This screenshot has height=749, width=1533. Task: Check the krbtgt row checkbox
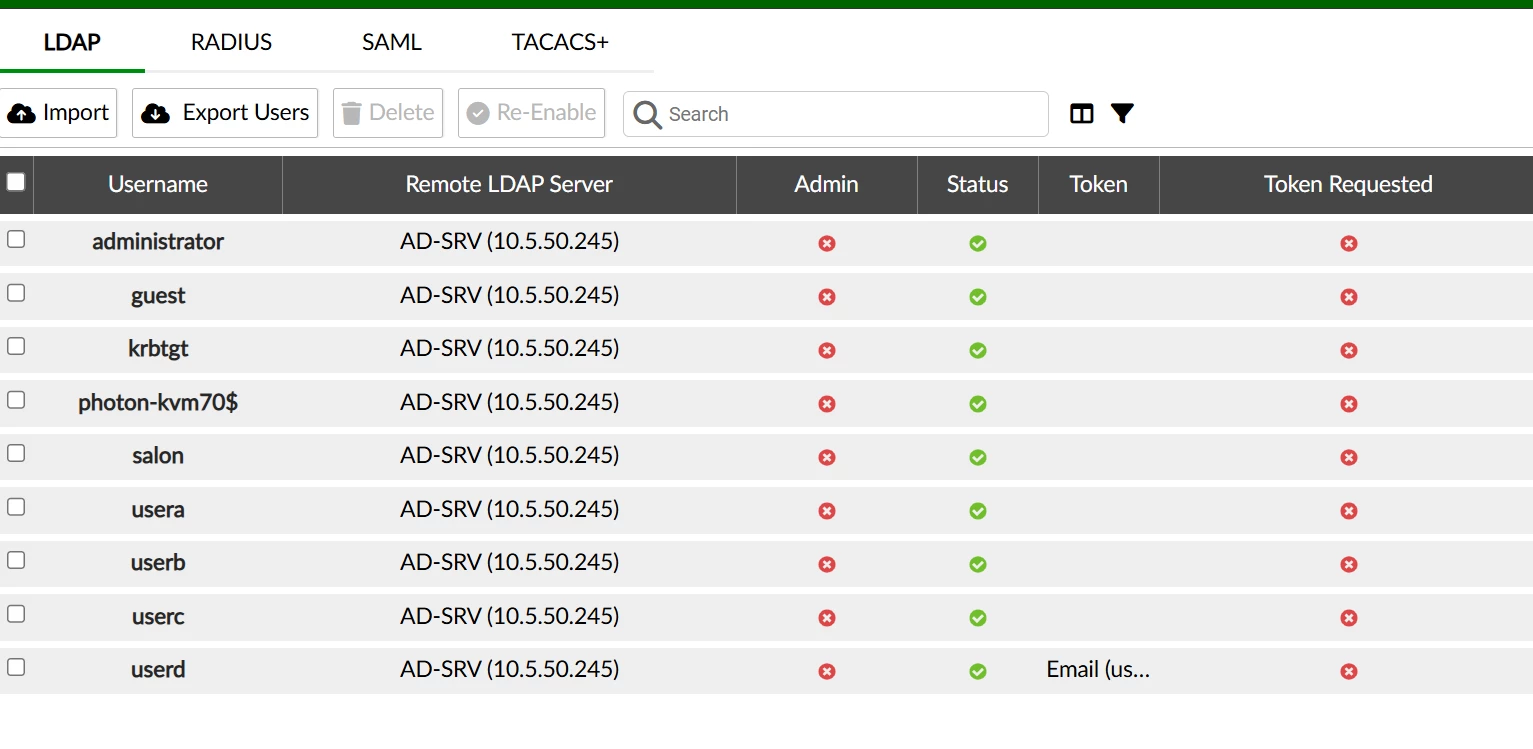(x=16, y=346)
